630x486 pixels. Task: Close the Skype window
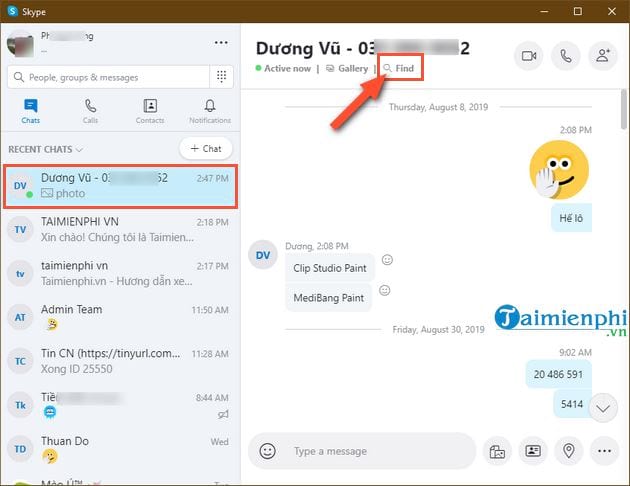click(612, 11)
